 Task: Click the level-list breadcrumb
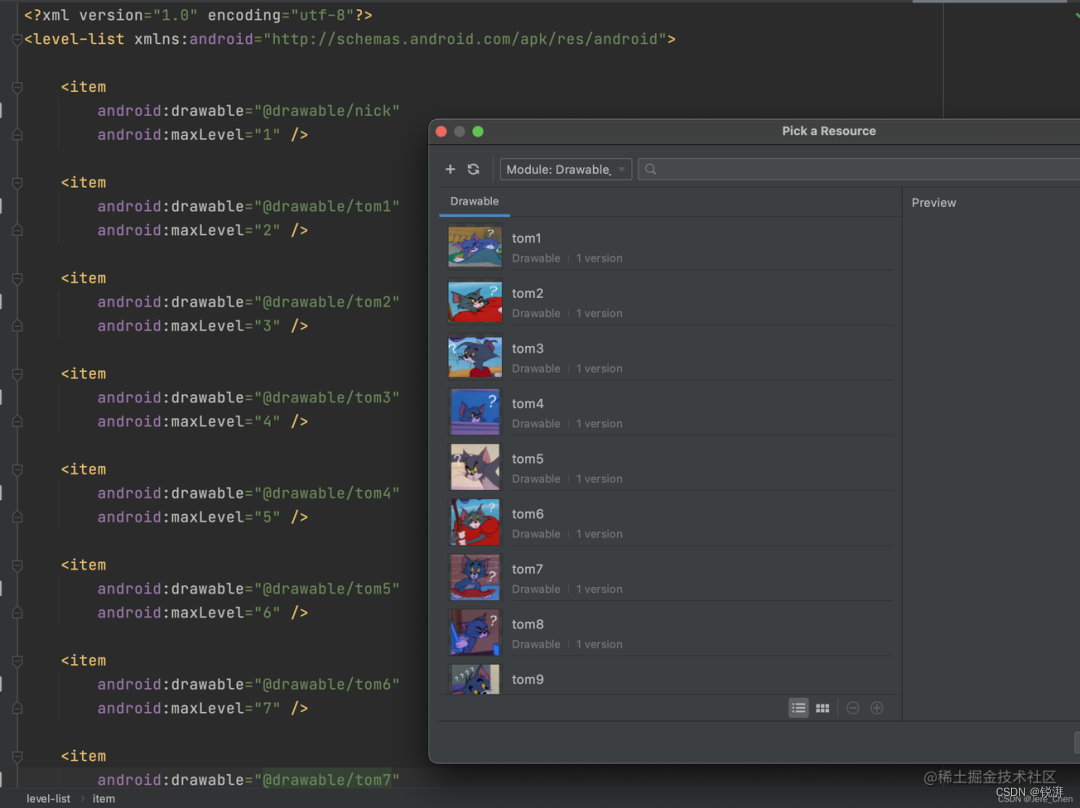click(x=48, y=799)
